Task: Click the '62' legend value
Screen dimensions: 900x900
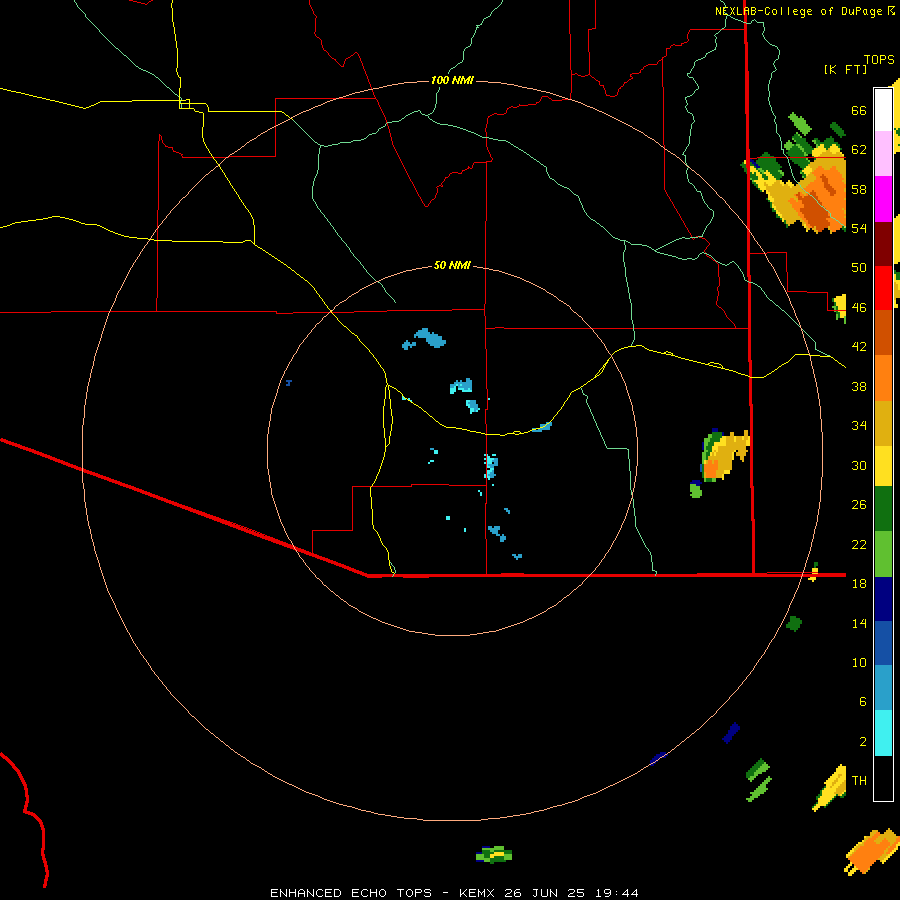Action: (x=859, y=150)
